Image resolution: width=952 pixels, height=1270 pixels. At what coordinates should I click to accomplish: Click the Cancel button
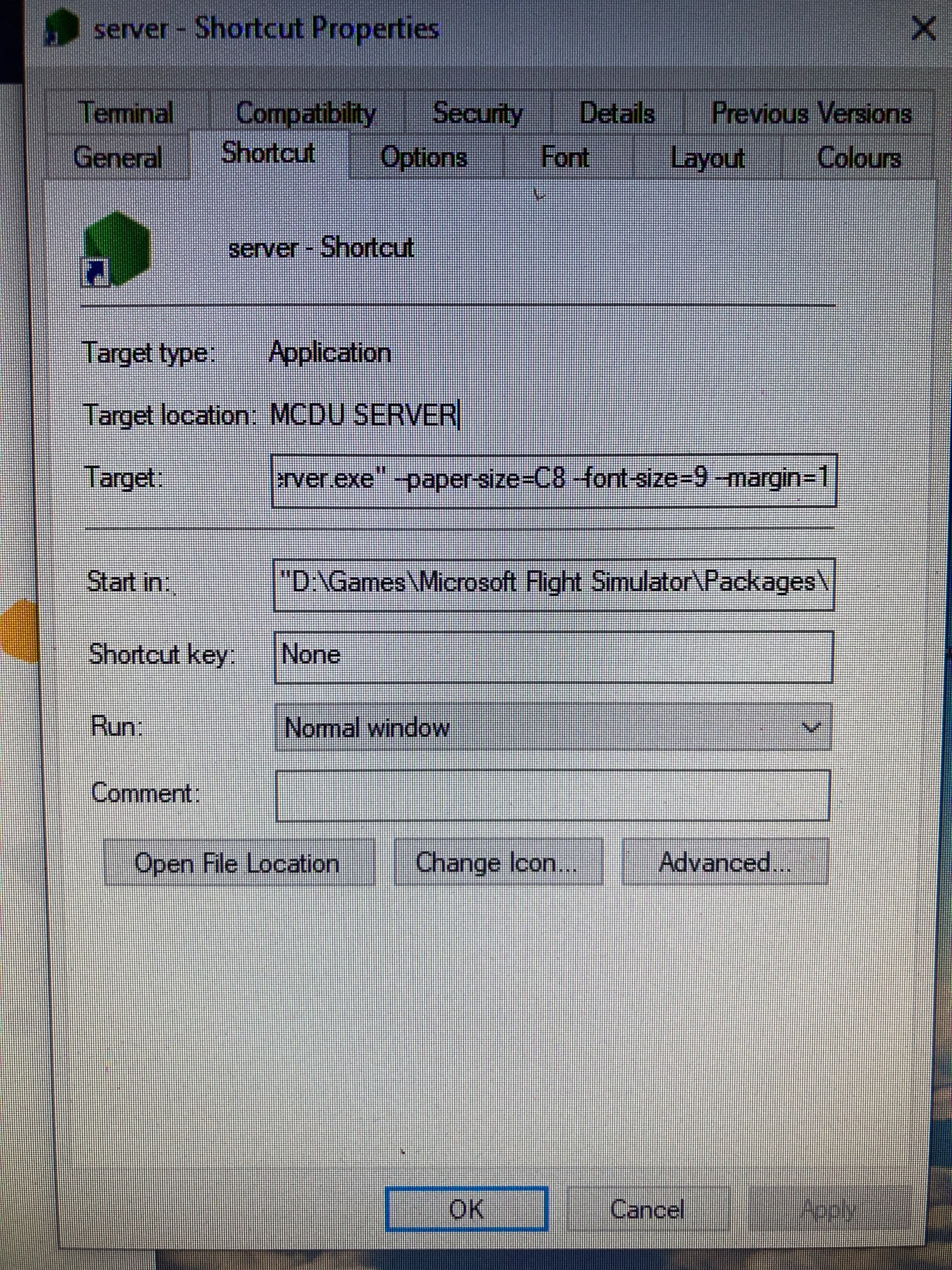click(x=648, y=1209)
